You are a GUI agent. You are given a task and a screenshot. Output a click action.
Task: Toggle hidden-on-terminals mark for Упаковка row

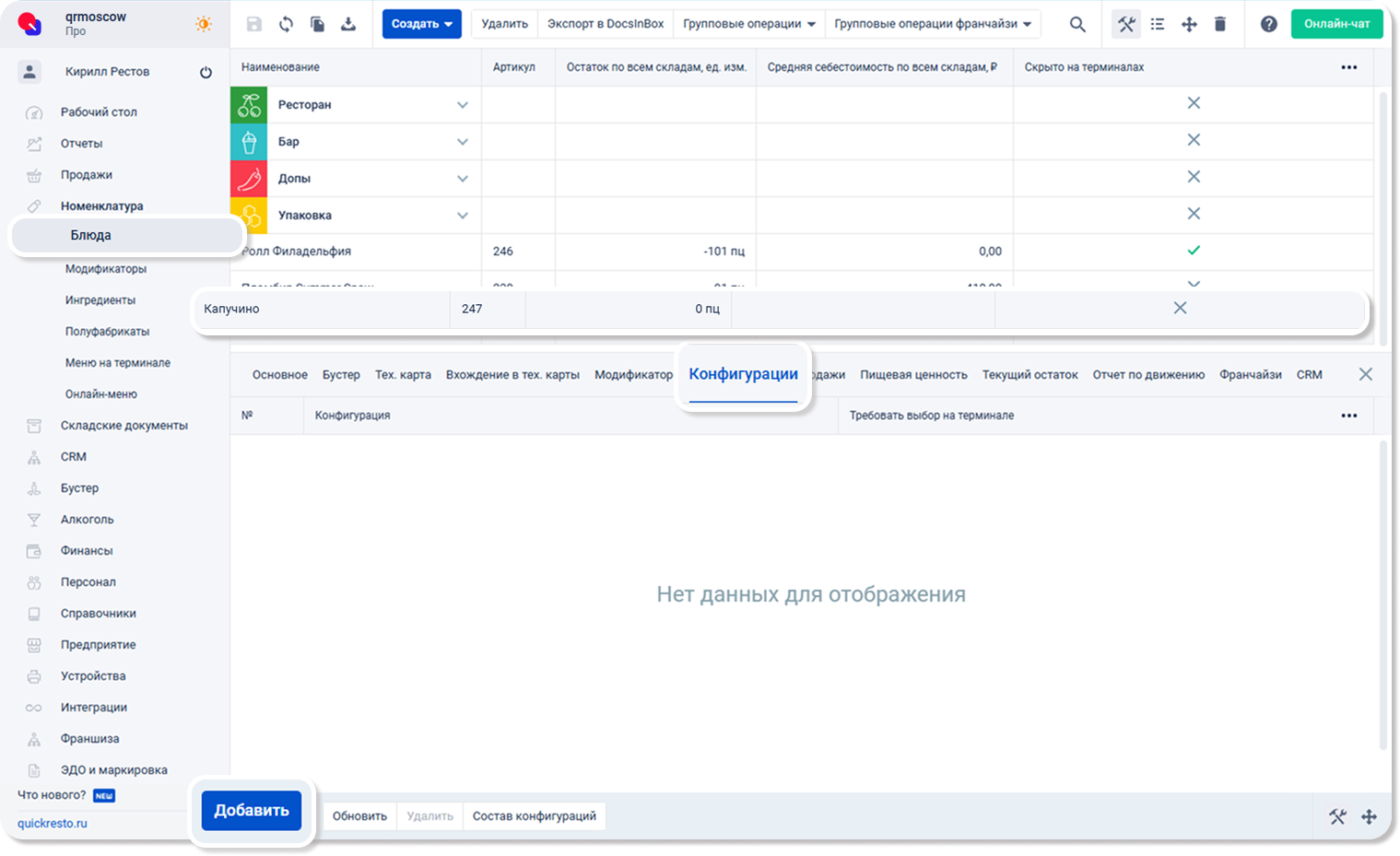(1194, 214)
